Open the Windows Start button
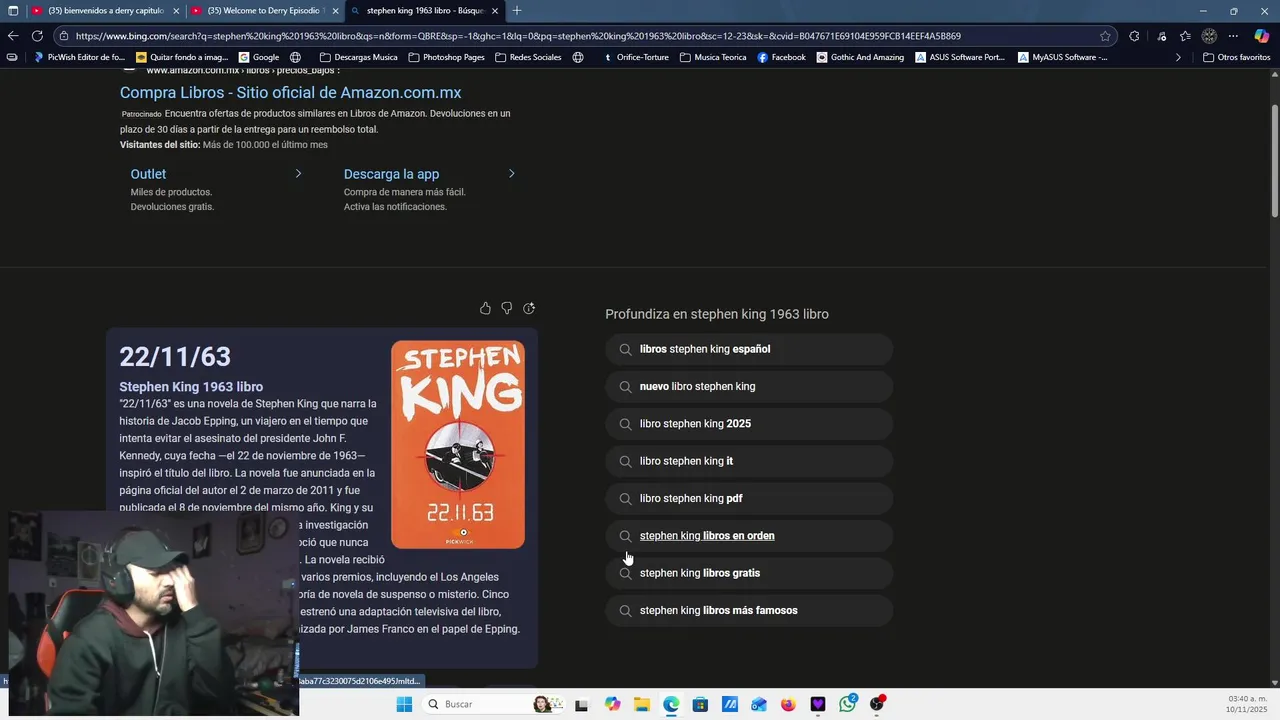Screen dimensions: 1280x720 404,704
